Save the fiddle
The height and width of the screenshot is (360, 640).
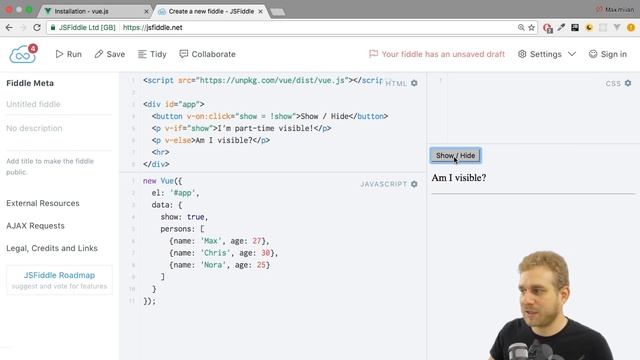coord(110,54)
